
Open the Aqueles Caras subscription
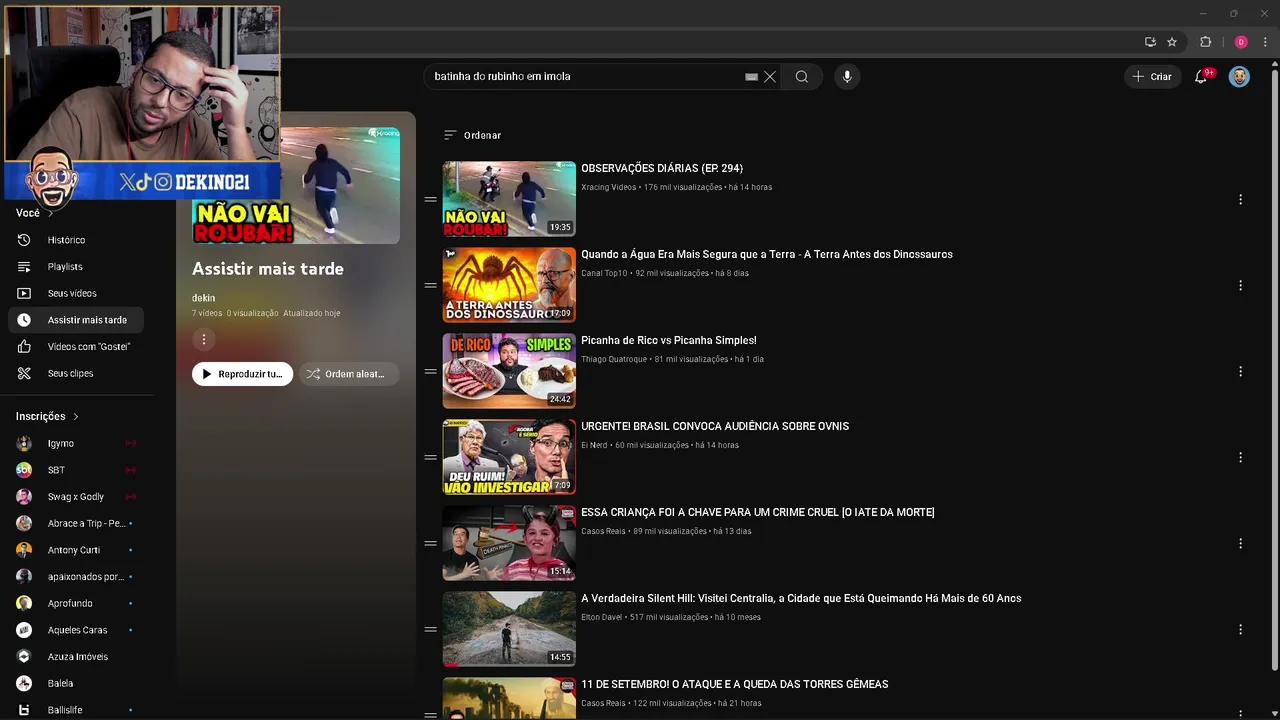click(x=76, y=630)
